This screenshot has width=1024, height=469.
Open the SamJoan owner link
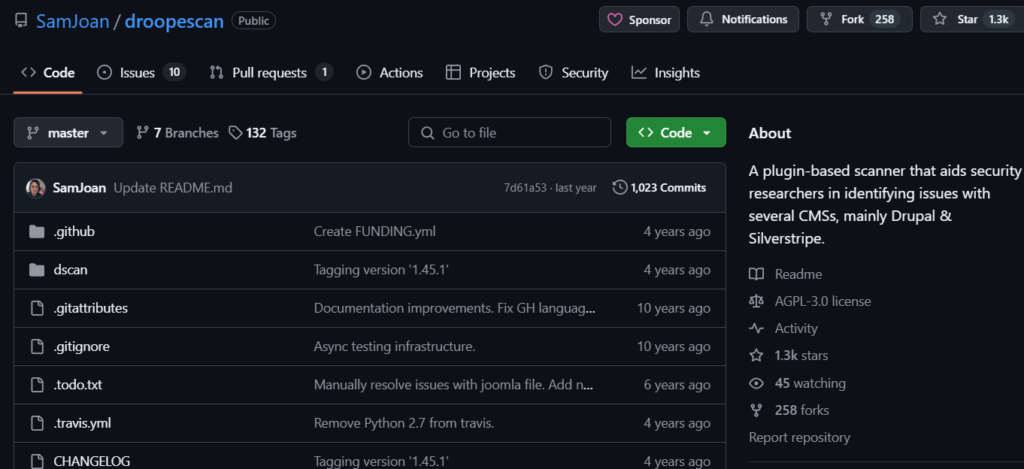coord(72,21)
